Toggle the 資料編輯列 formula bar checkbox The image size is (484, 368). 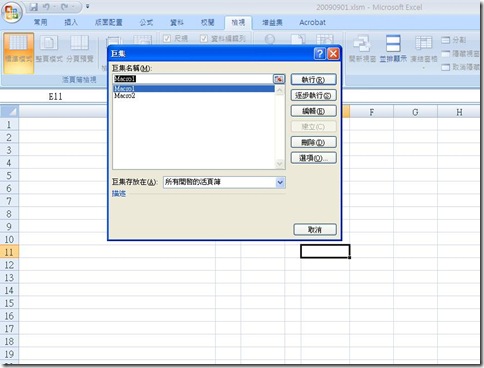(204, 39)
